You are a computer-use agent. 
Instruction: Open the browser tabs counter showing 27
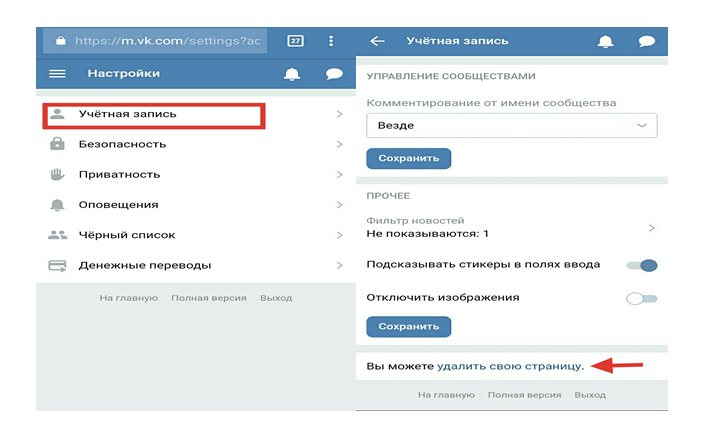295,41
